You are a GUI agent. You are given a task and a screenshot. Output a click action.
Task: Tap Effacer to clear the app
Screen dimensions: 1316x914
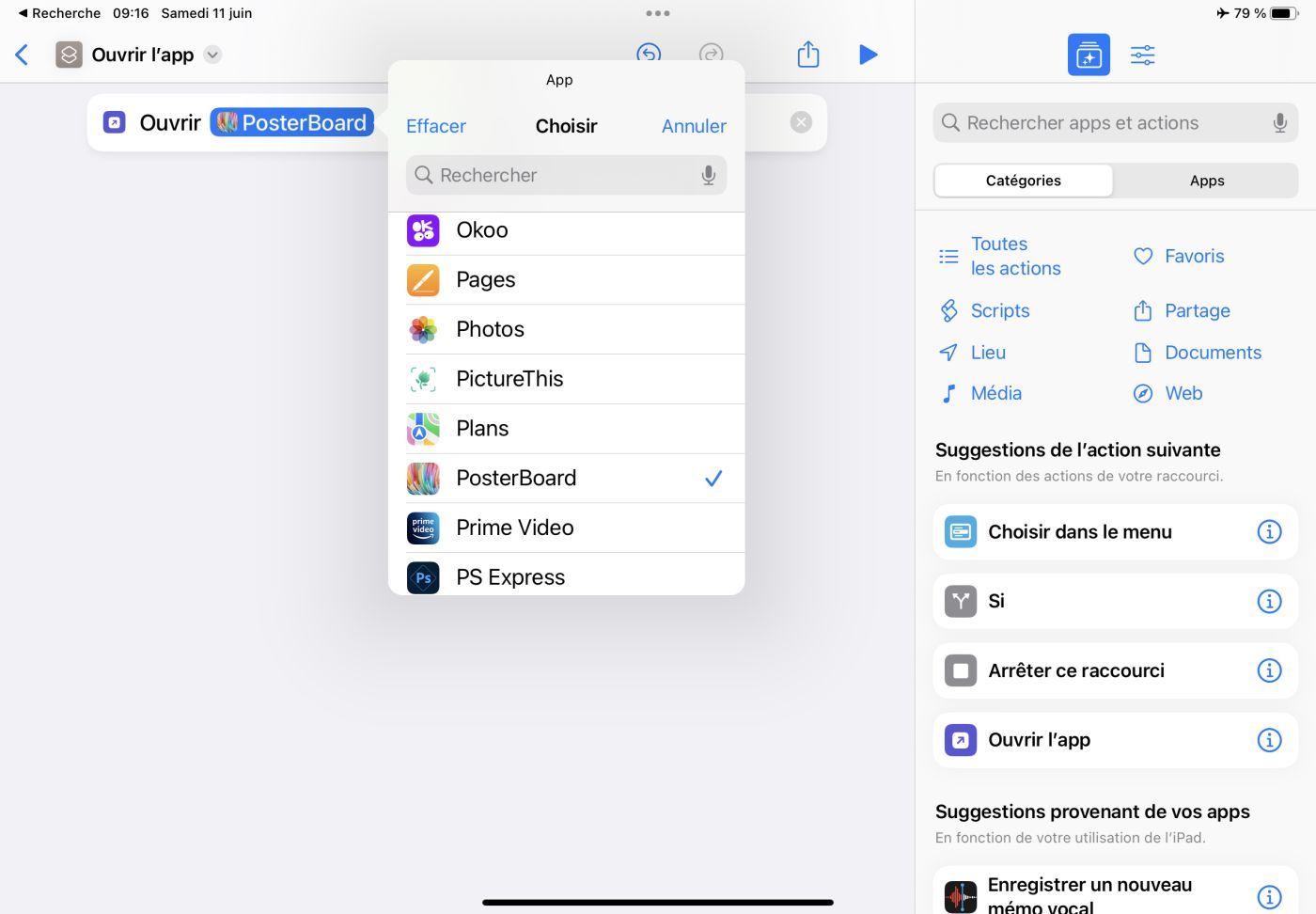[x=436, y=126]
